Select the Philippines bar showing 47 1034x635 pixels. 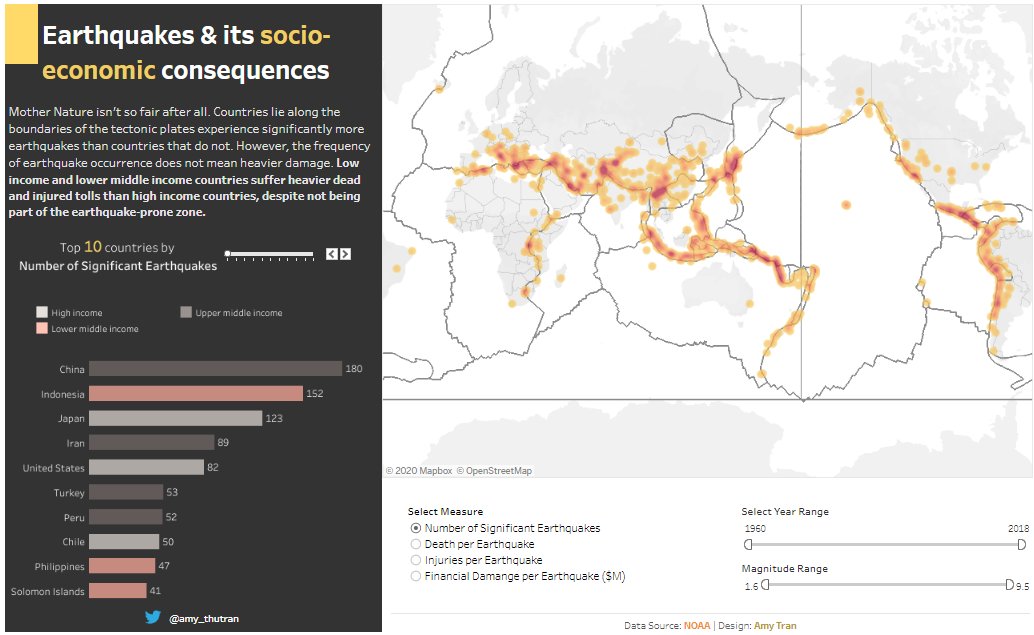(x=122, y=566)
